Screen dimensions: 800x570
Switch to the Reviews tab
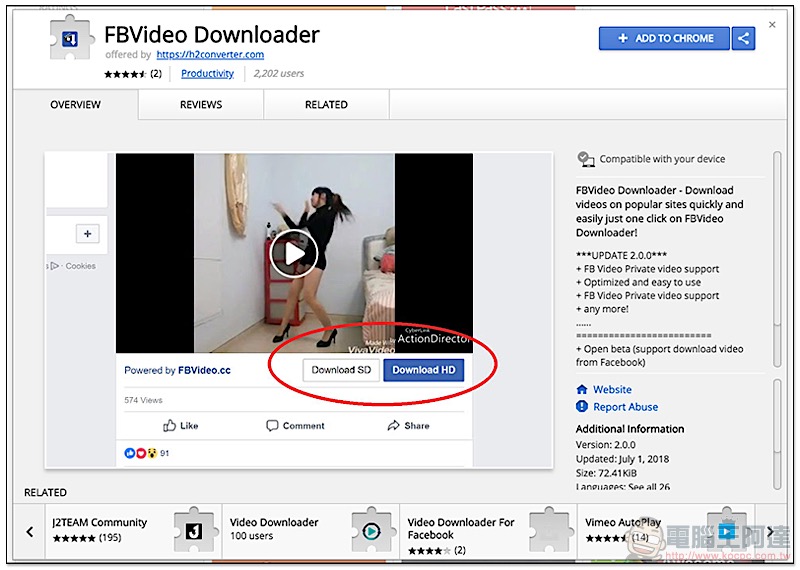[201, 105]
